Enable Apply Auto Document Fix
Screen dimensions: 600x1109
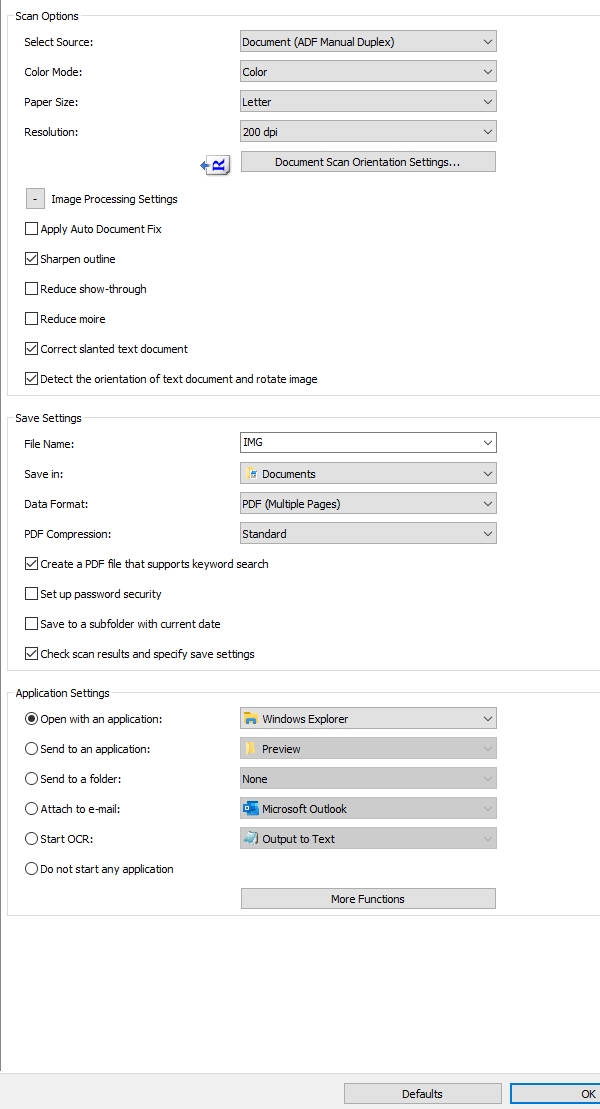pos(32,229)
